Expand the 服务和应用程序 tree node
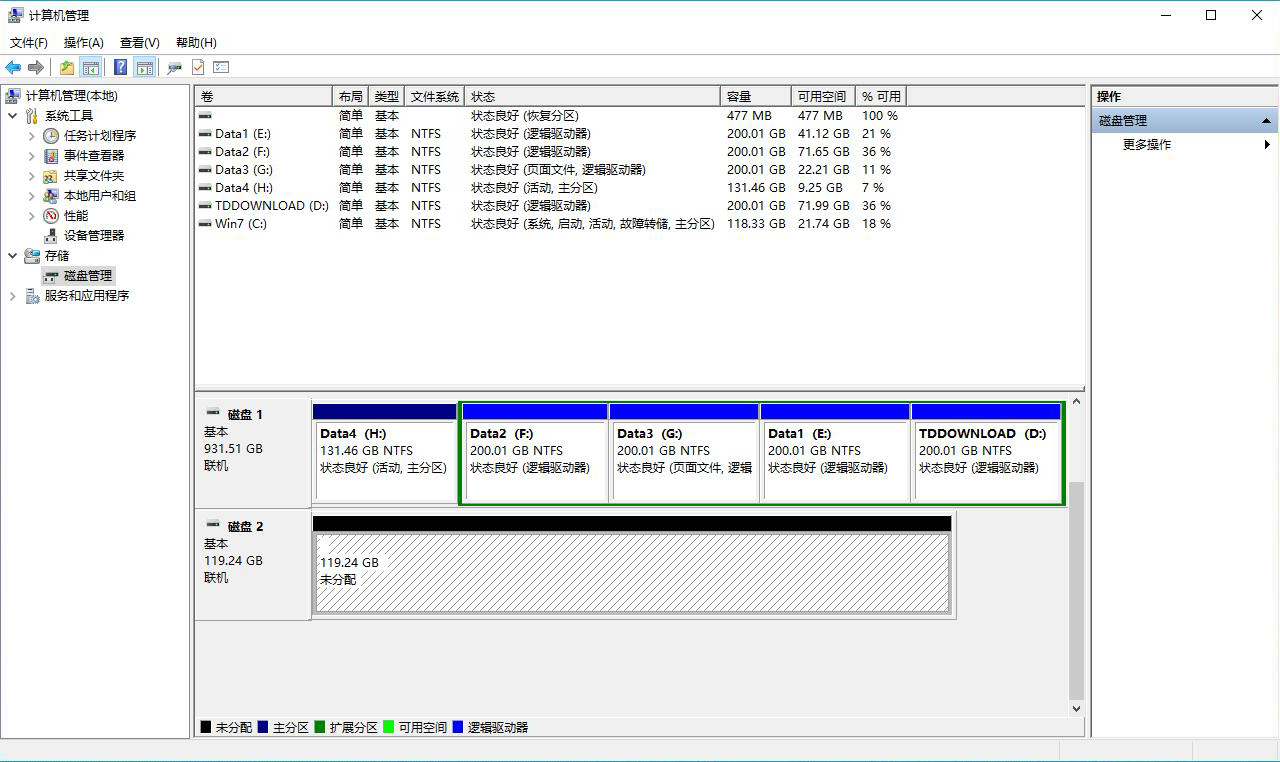This screenshot has height=762, width=1280. [13, 296]
